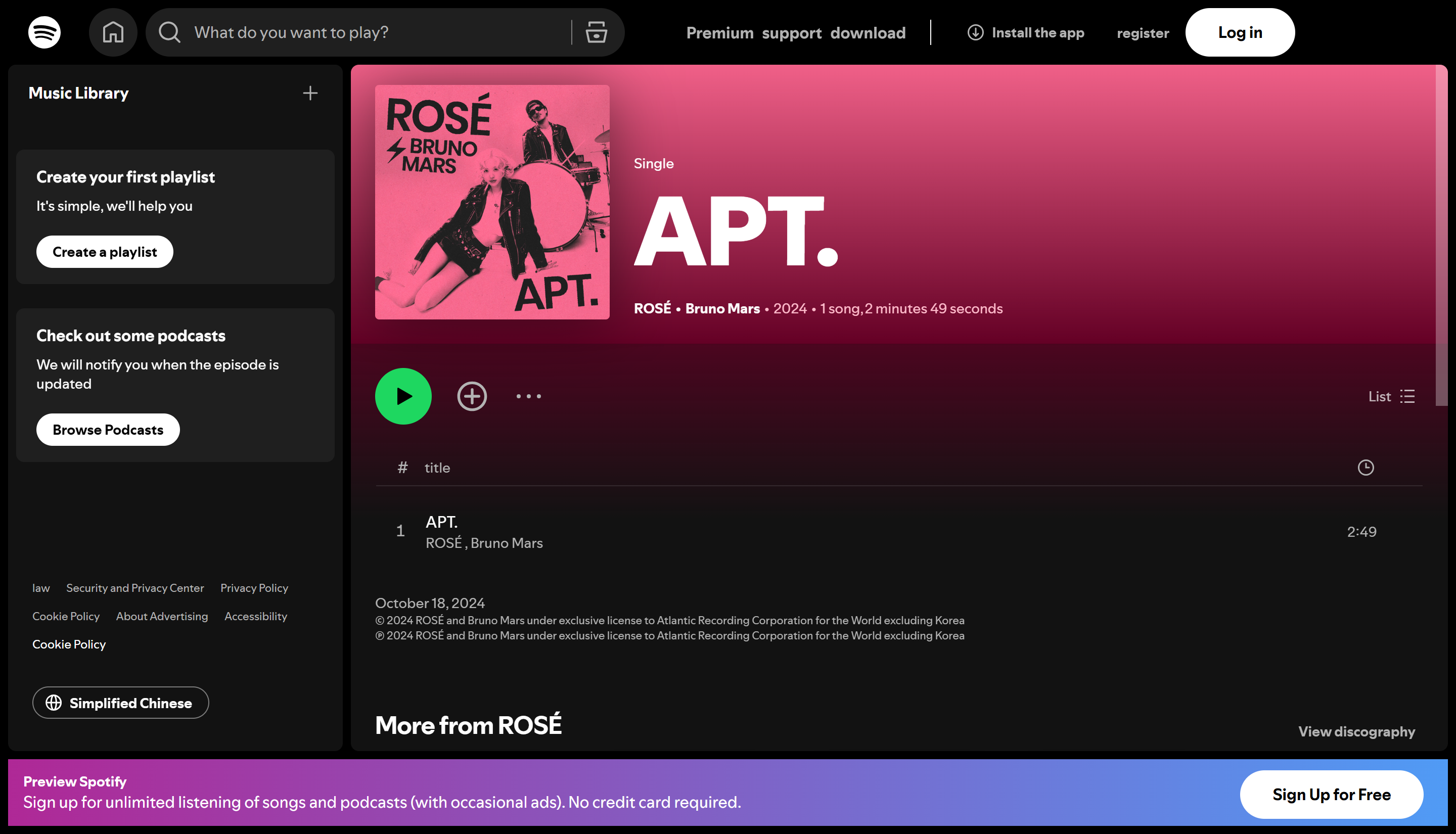Click the Spotify logo
This screenshot has width=1456, height=834.
(43, 32)
